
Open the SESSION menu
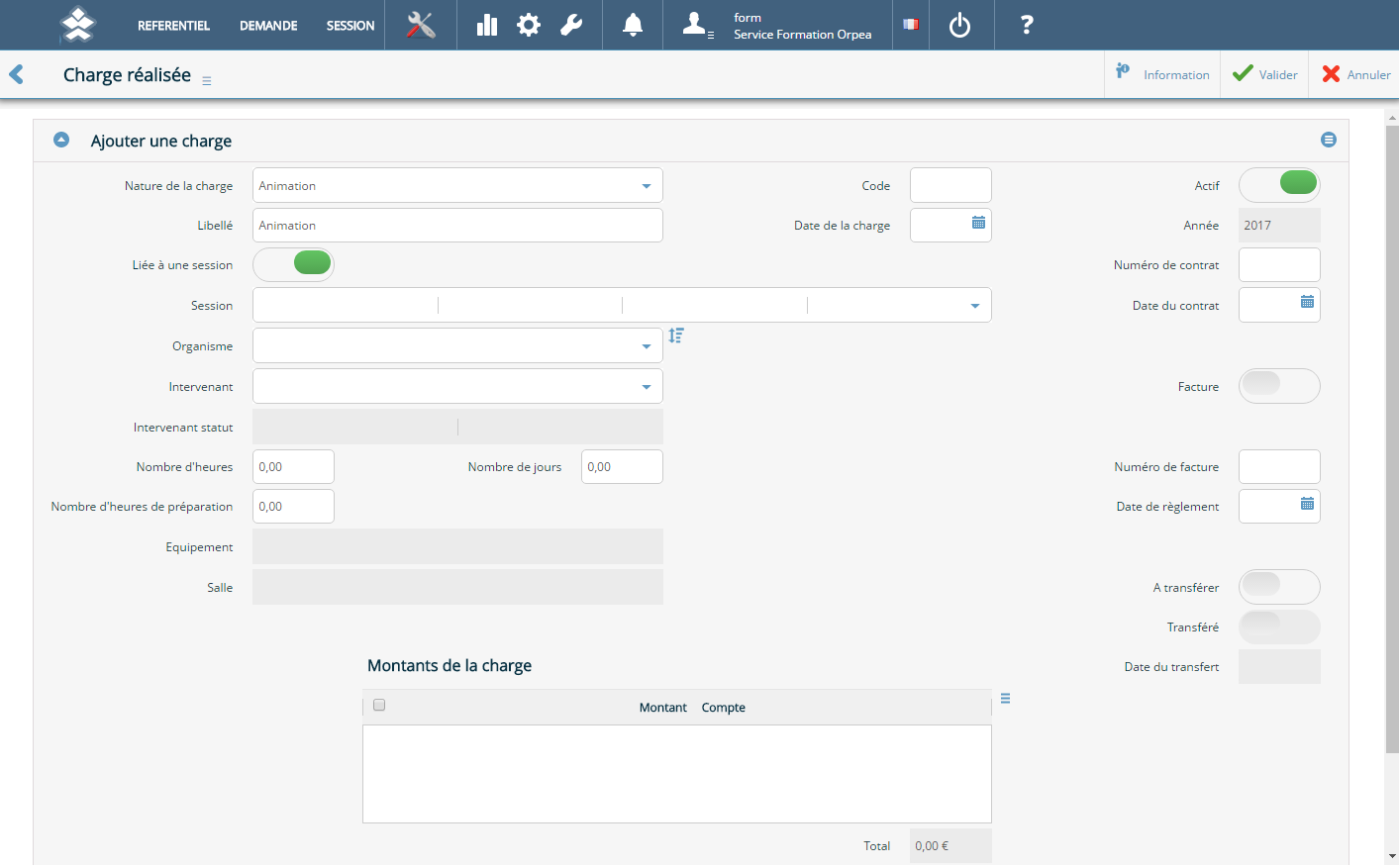coord(350,26)
